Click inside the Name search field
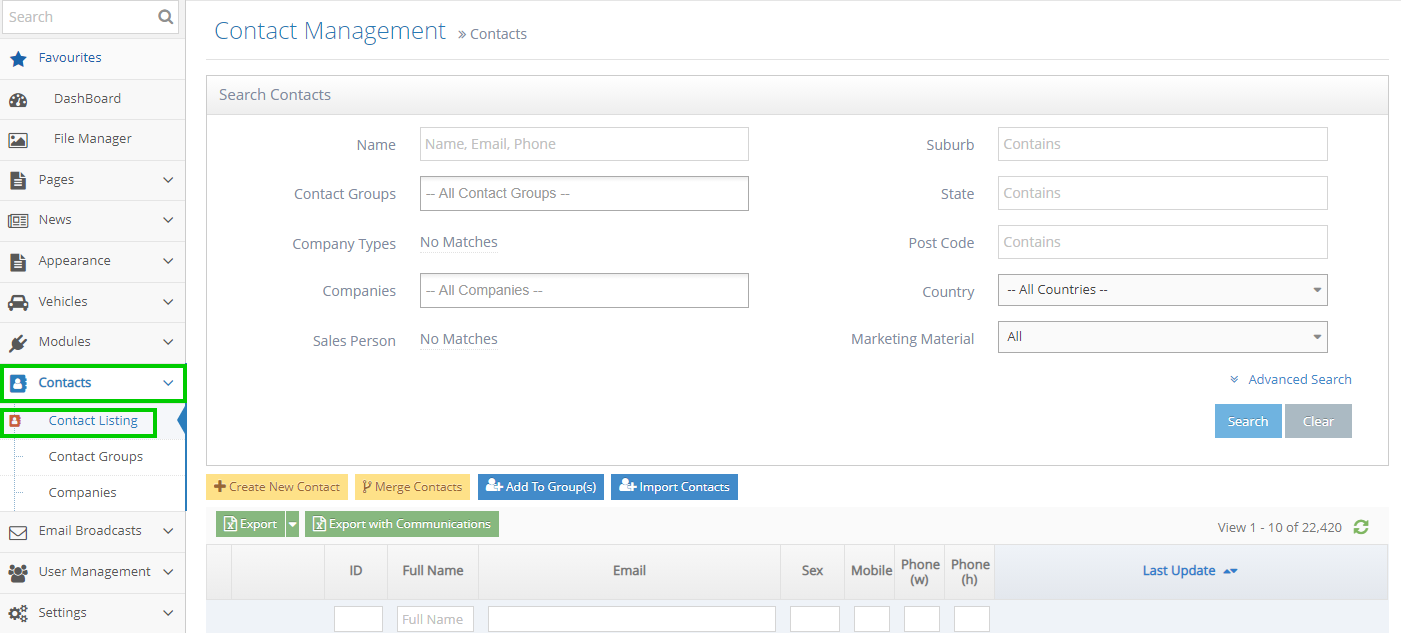This screenshot has width=1401, height=633. coord(584,143)
